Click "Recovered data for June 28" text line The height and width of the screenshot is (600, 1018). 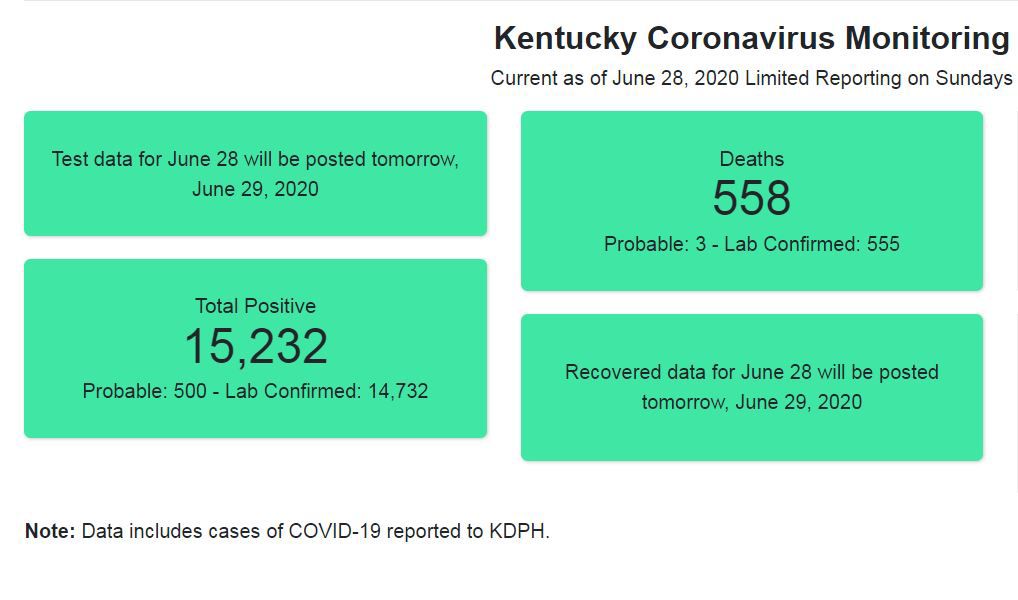(x=688, y=372)
